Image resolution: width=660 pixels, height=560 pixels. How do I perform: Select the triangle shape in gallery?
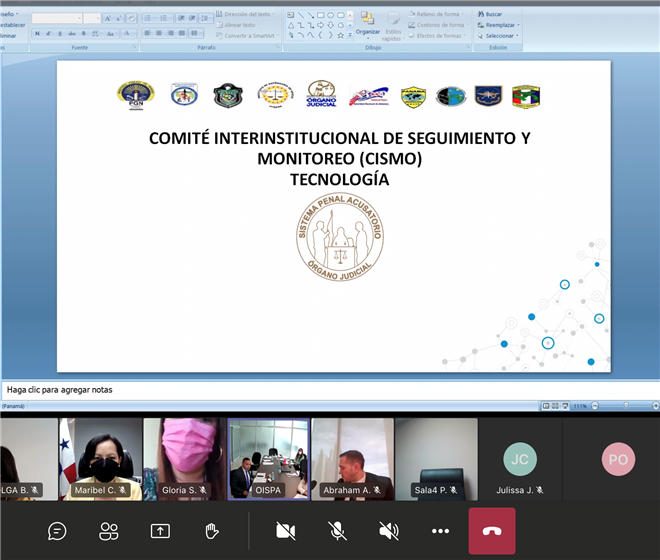[x=290, y=25]
